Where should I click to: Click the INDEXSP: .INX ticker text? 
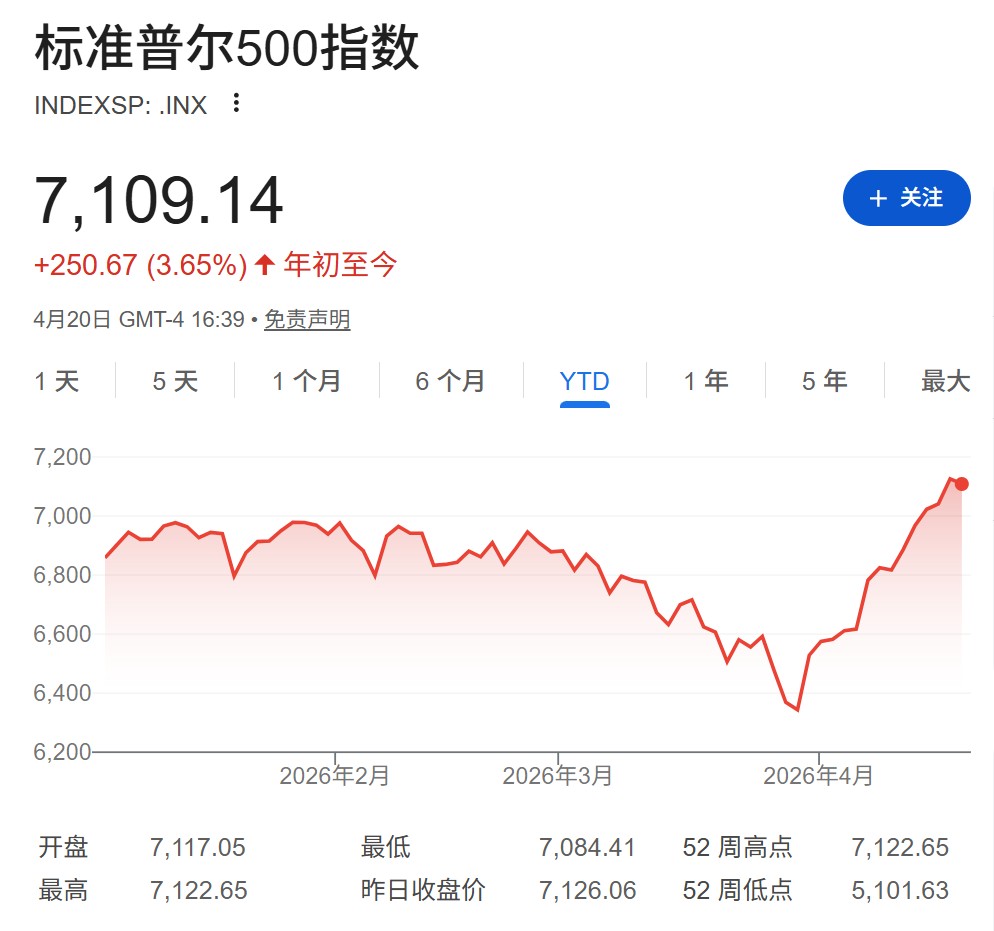coord(121,105)
